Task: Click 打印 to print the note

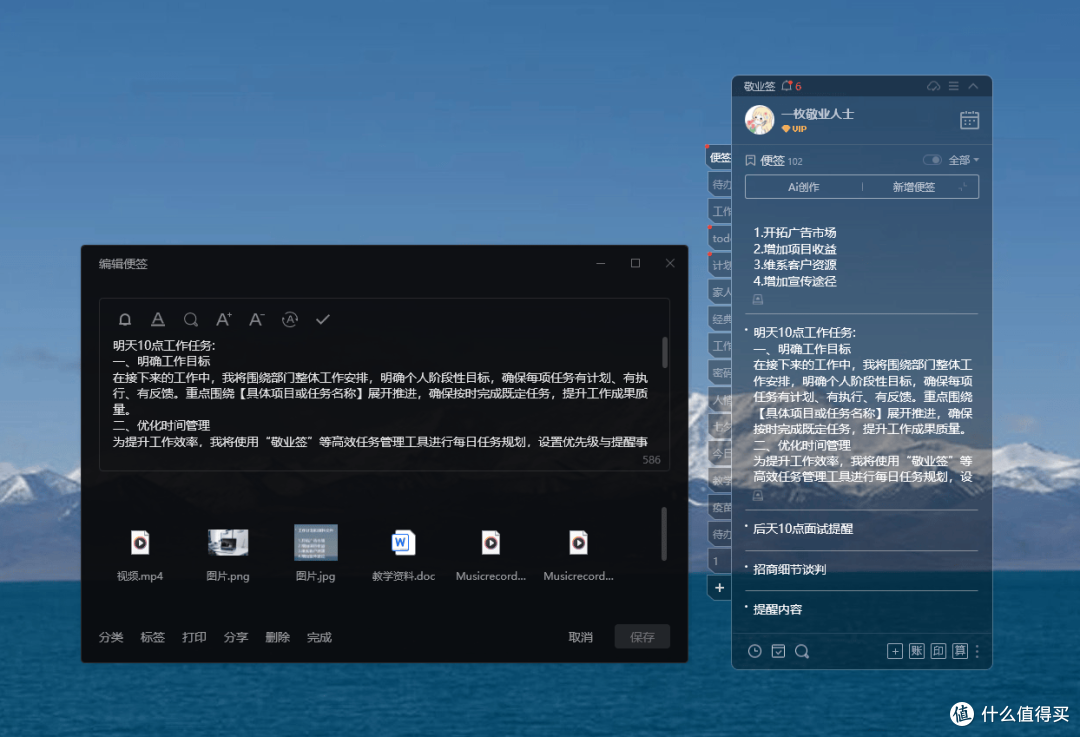Action: coord(194,637)
